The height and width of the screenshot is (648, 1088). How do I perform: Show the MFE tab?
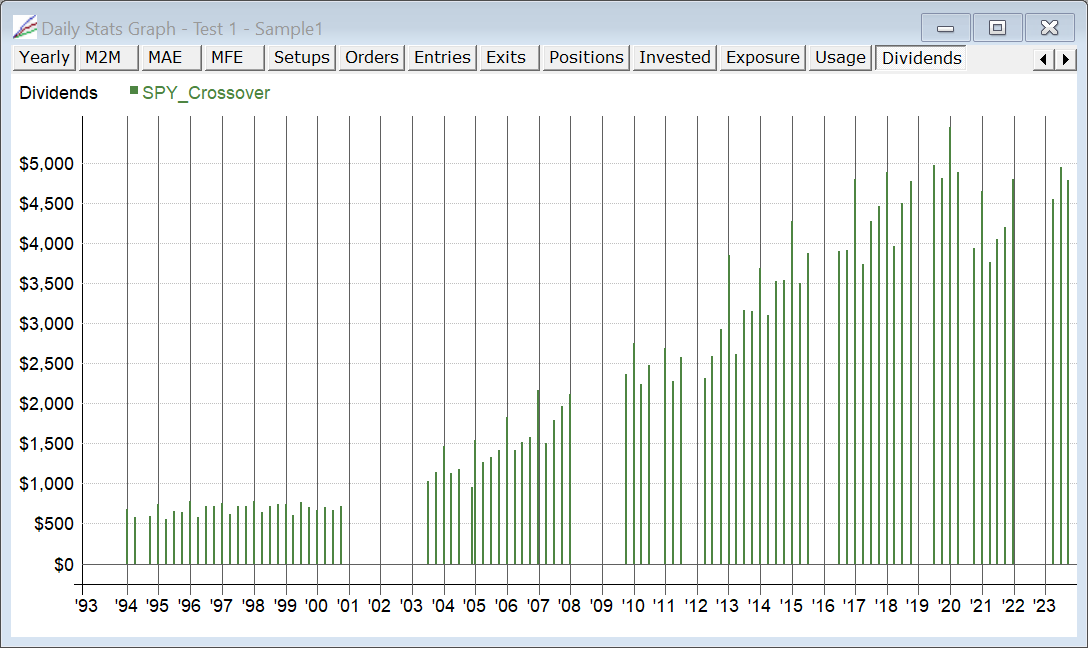(226, 58)
